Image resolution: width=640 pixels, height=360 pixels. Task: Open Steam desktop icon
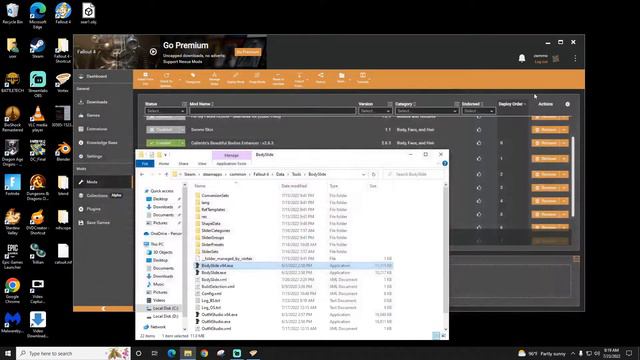click(38, 48)
